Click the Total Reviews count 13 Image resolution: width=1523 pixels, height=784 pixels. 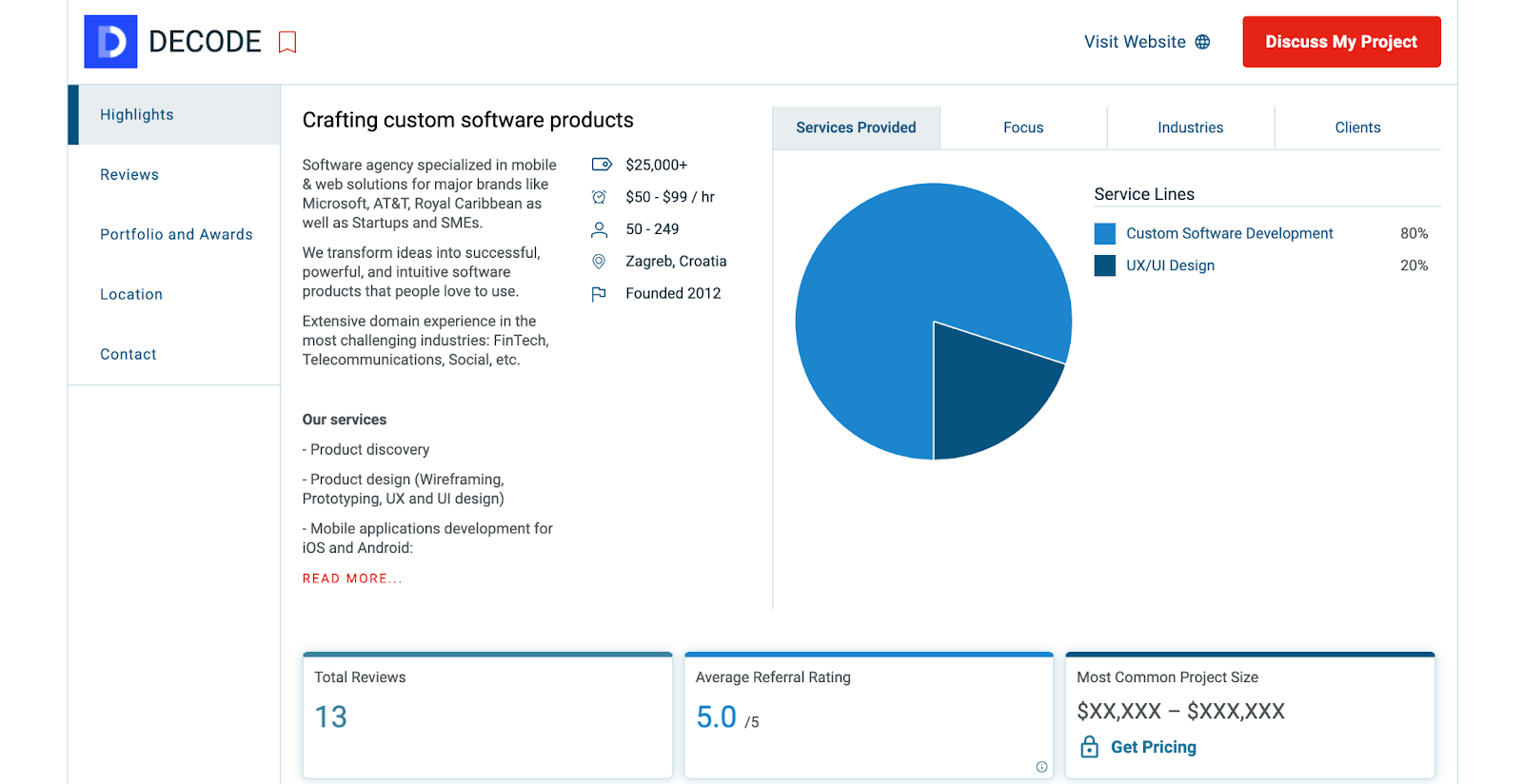330,716
